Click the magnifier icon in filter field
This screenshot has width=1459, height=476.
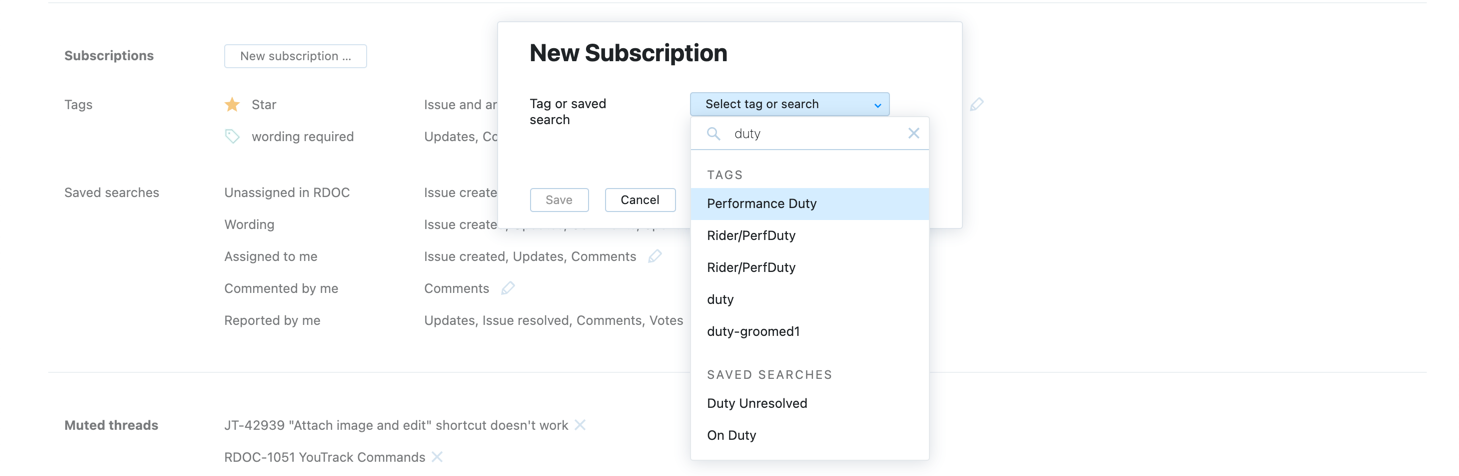coord(713,133)
